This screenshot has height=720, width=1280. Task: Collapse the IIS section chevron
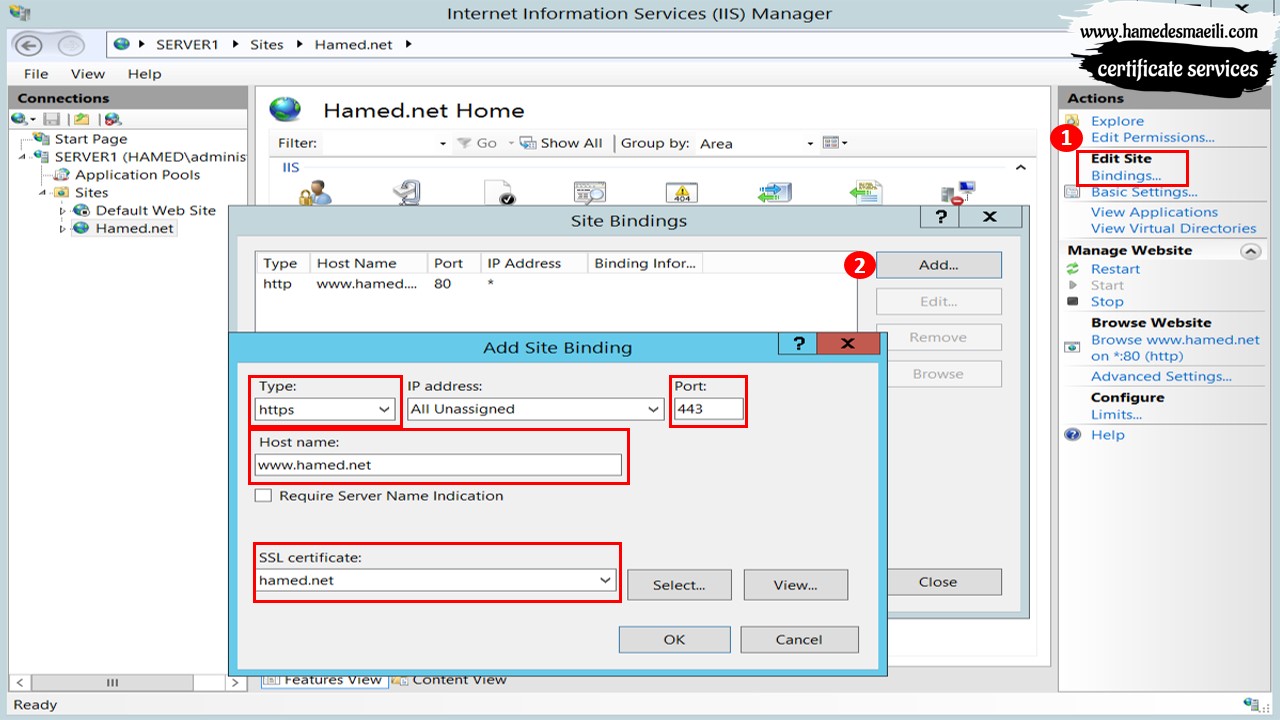tap(1020, 168)
